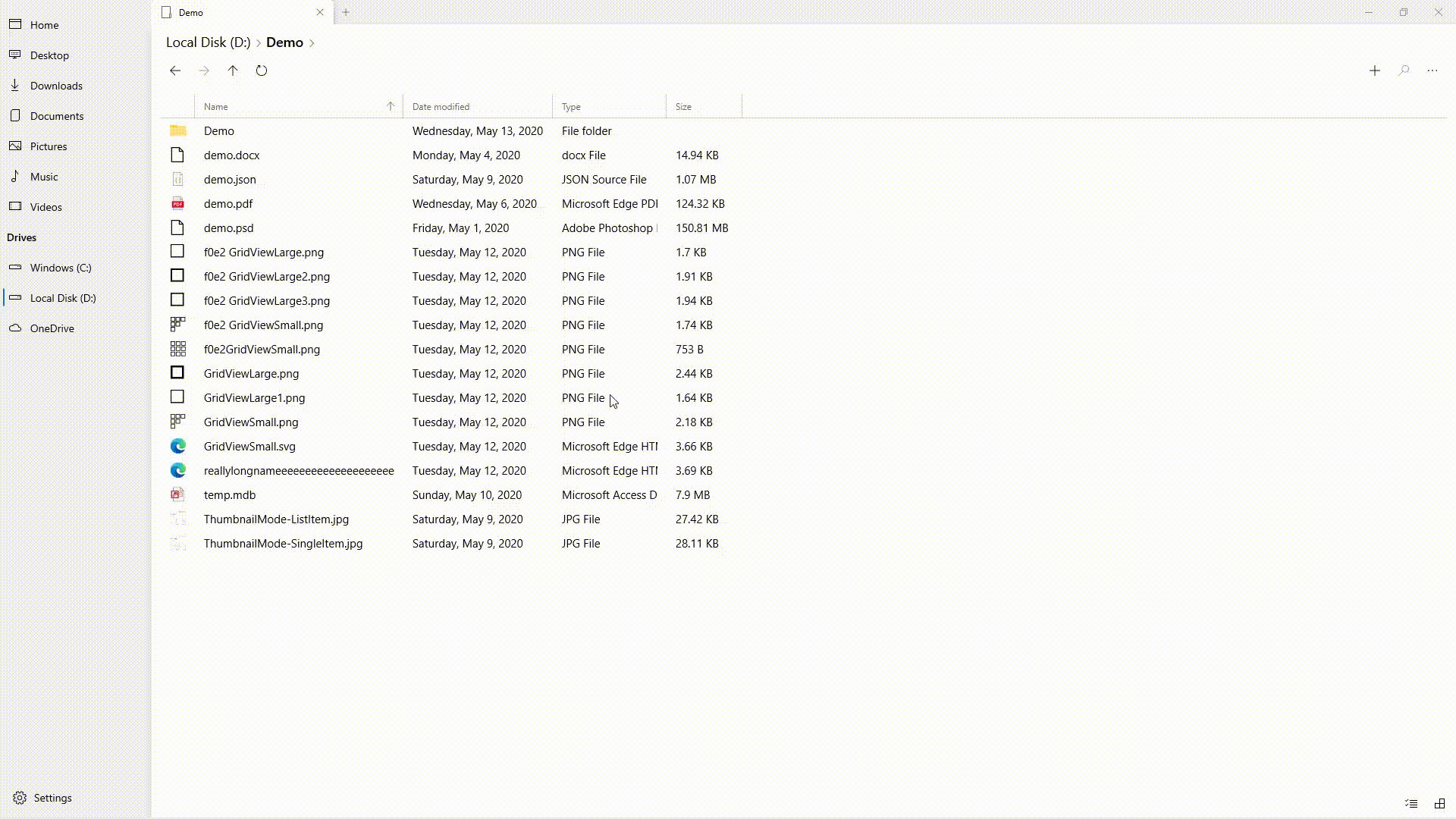Go back using the left arrow
Screen dimensions: 1456x819
(175, 71)
